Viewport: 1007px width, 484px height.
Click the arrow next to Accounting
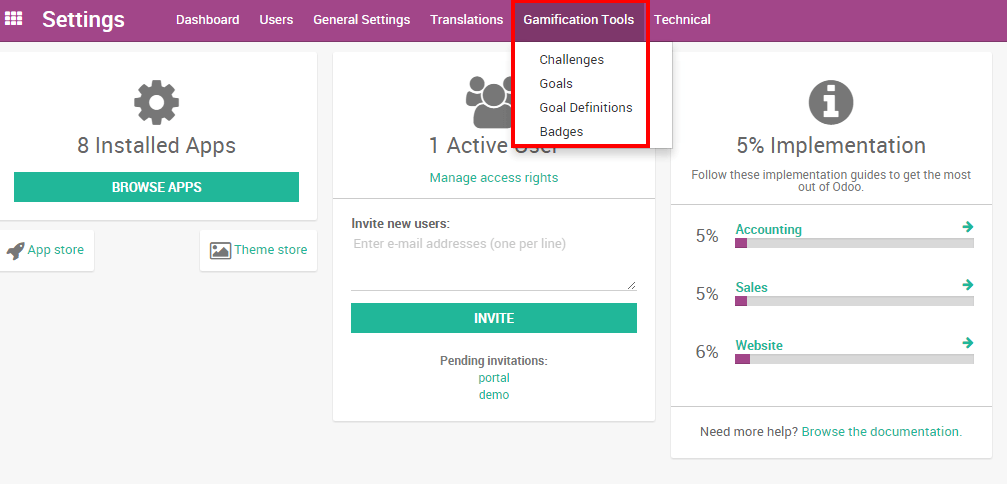pyautogui.click(x=967, y=227)
